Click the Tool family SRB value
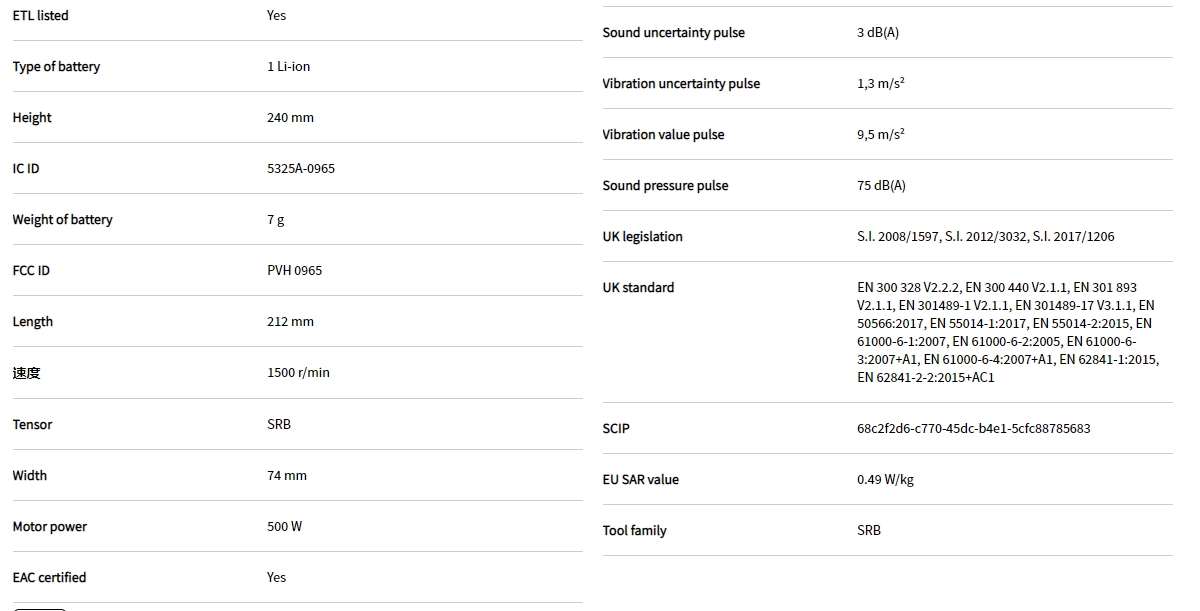 coord(868,531)
